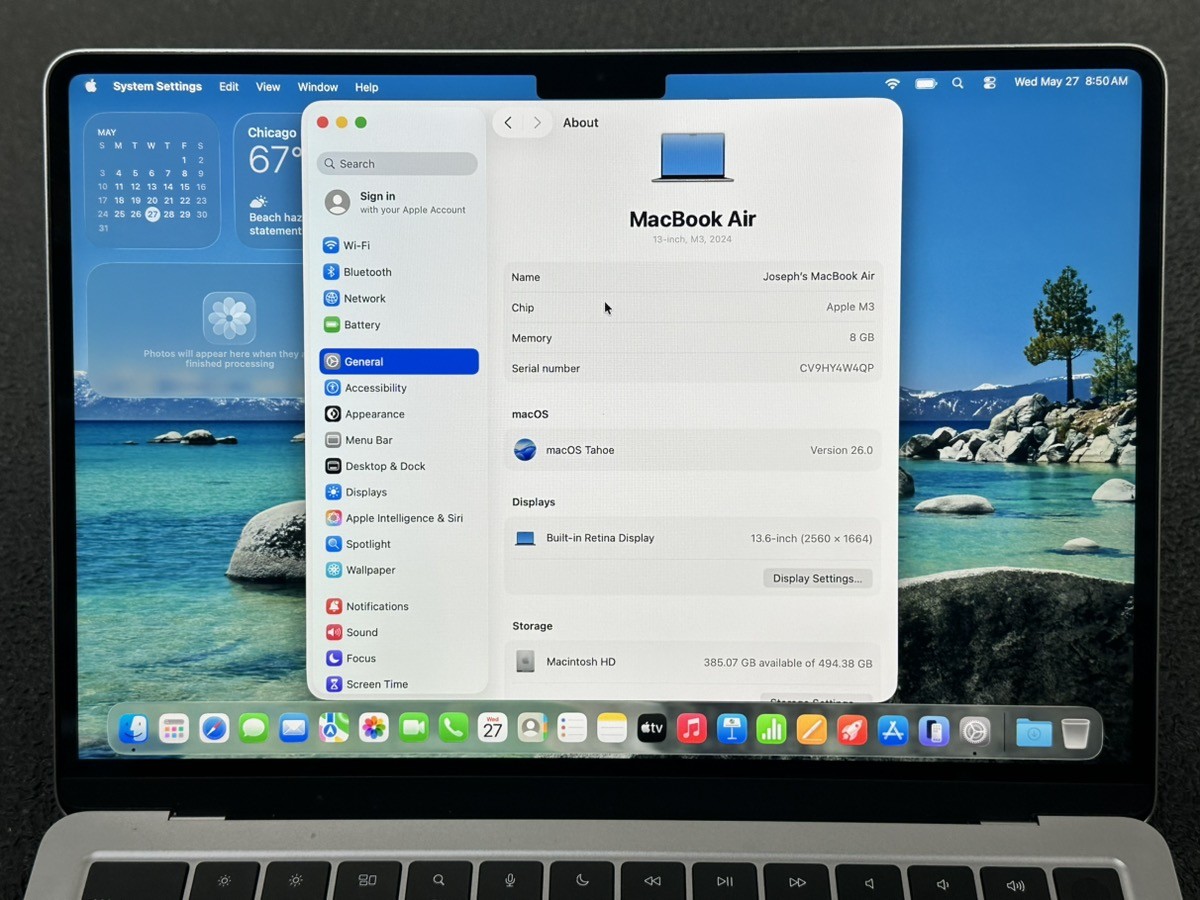
Task: Select Wi-Fi in the settings sidebar
Action: point(399,245)
